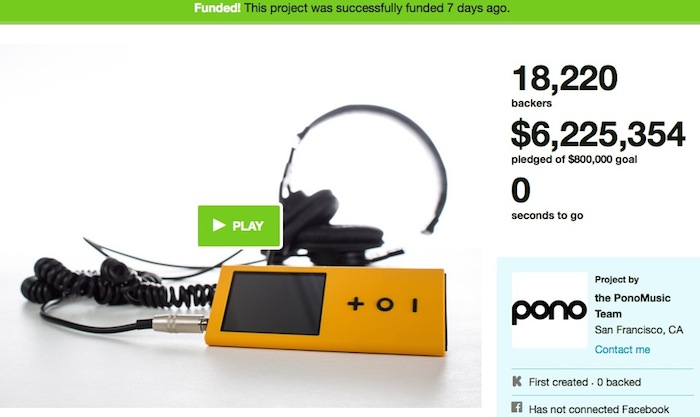Screen dimensions: 700x417
Task: Click the 18,220 backers count
Action: pyautogui.click(x=565, y=79)
